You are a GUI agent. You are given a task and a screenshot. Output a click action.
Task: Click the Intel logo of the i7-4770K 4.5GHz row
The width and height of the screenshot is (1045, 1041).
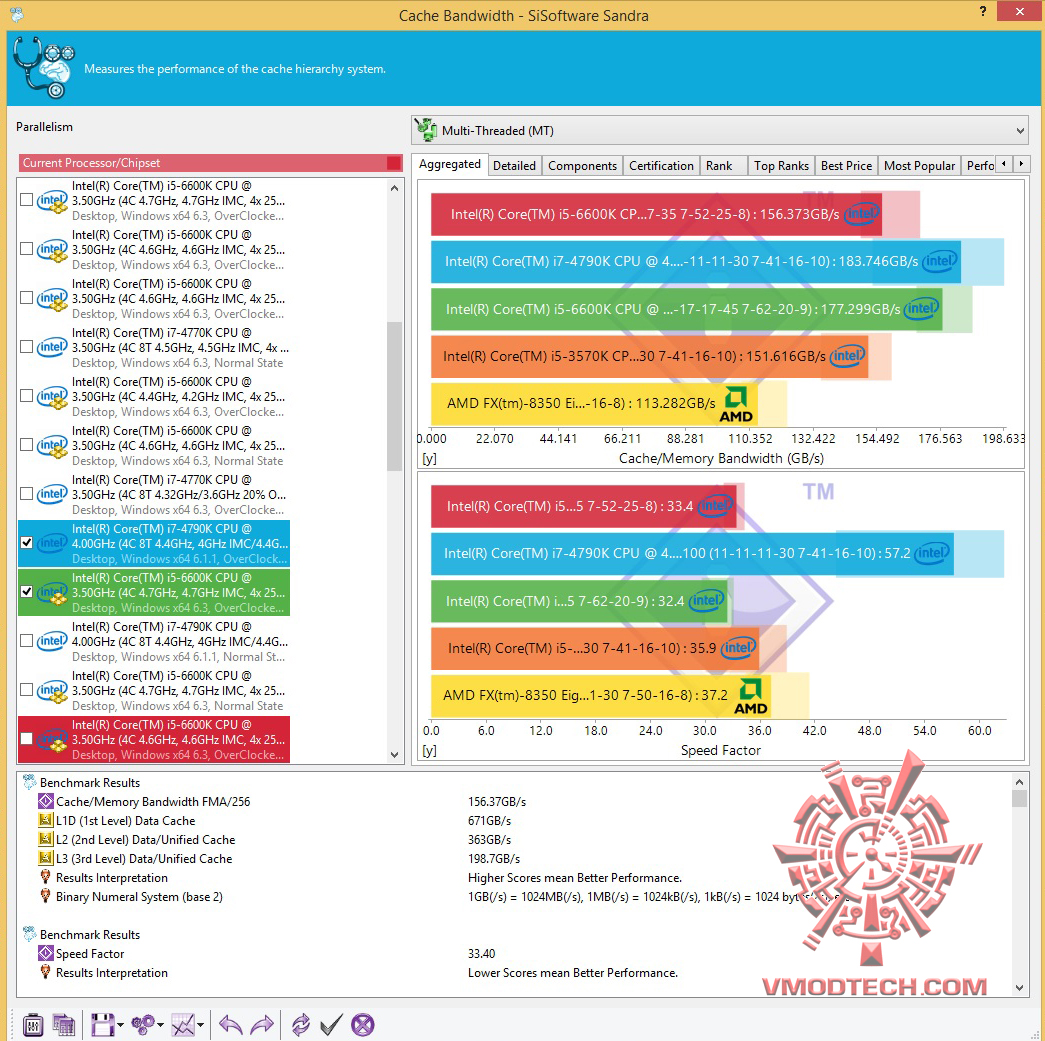point(52,347)
